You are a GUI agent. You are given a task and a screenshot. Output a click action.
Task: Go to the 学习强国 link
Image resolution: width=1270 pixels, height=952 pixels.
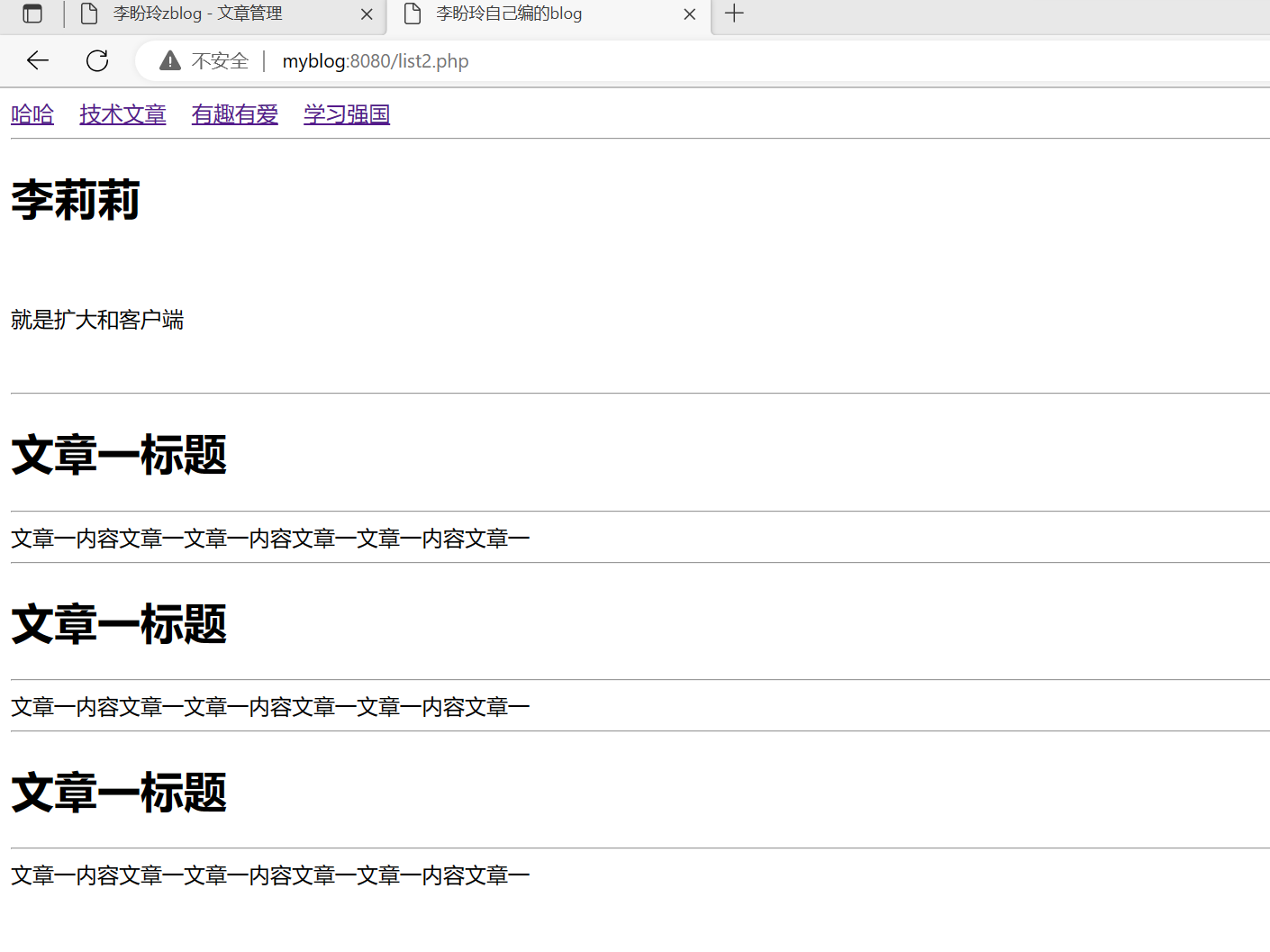click(x=347, y=114)
